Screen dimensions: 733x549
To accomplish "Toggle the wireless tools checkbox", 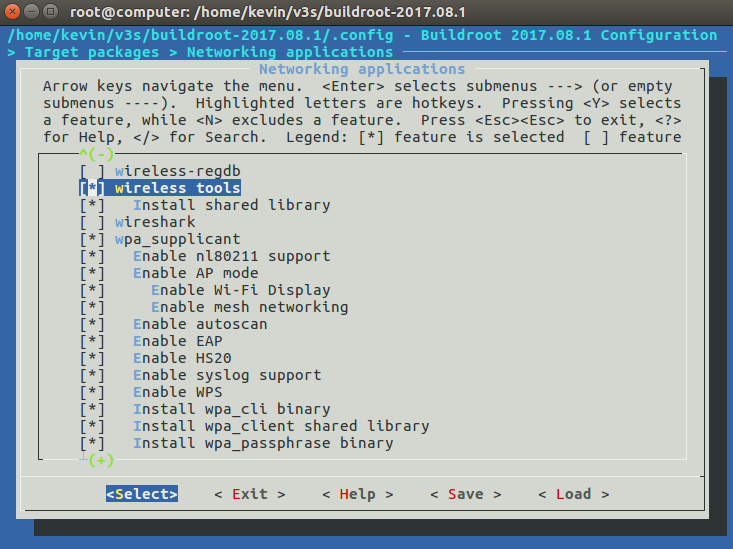I will click(92, 188).
